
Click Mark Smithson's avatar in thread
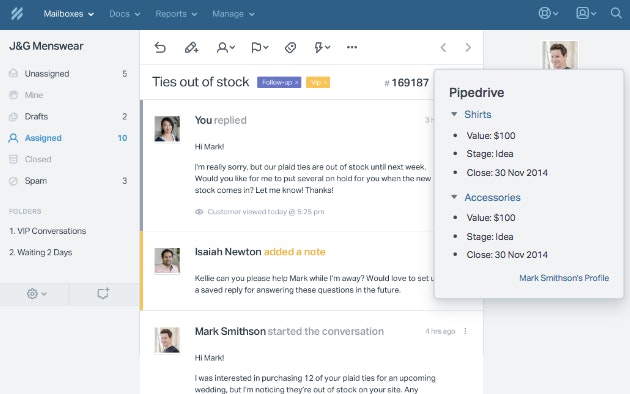167,340
